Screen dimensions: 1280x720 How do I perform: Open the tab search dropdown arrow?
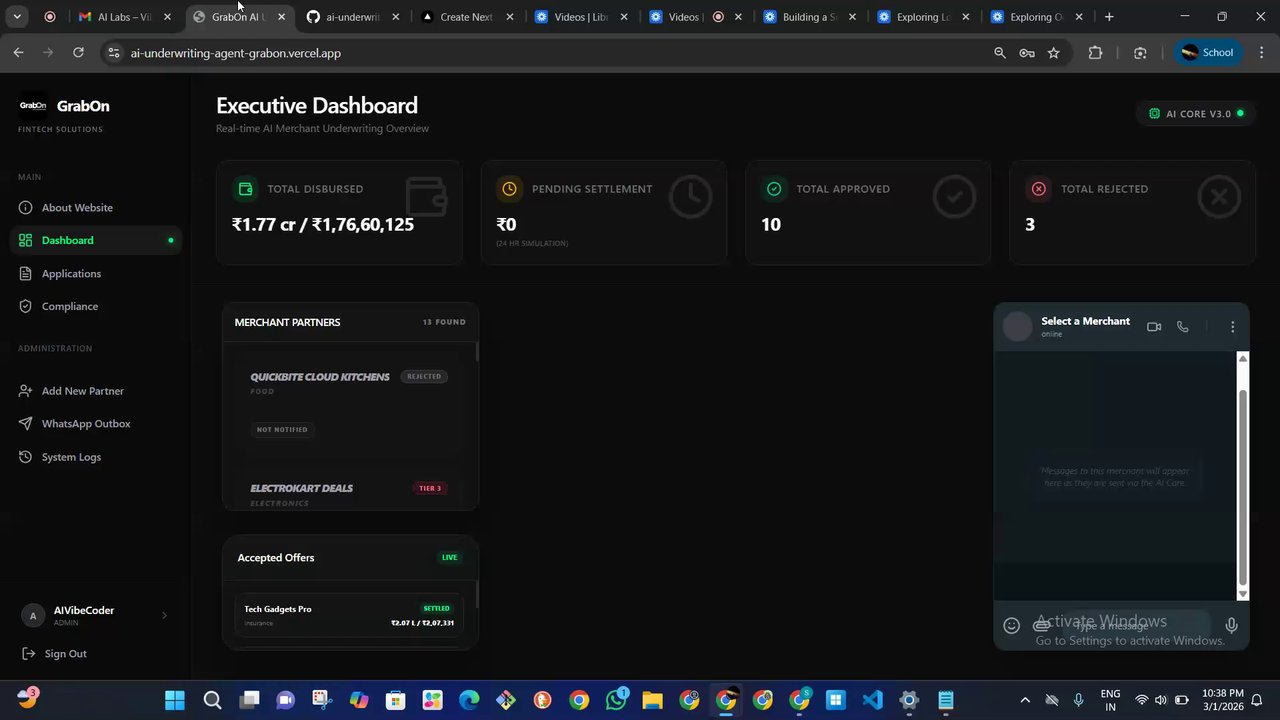[17, 17]
